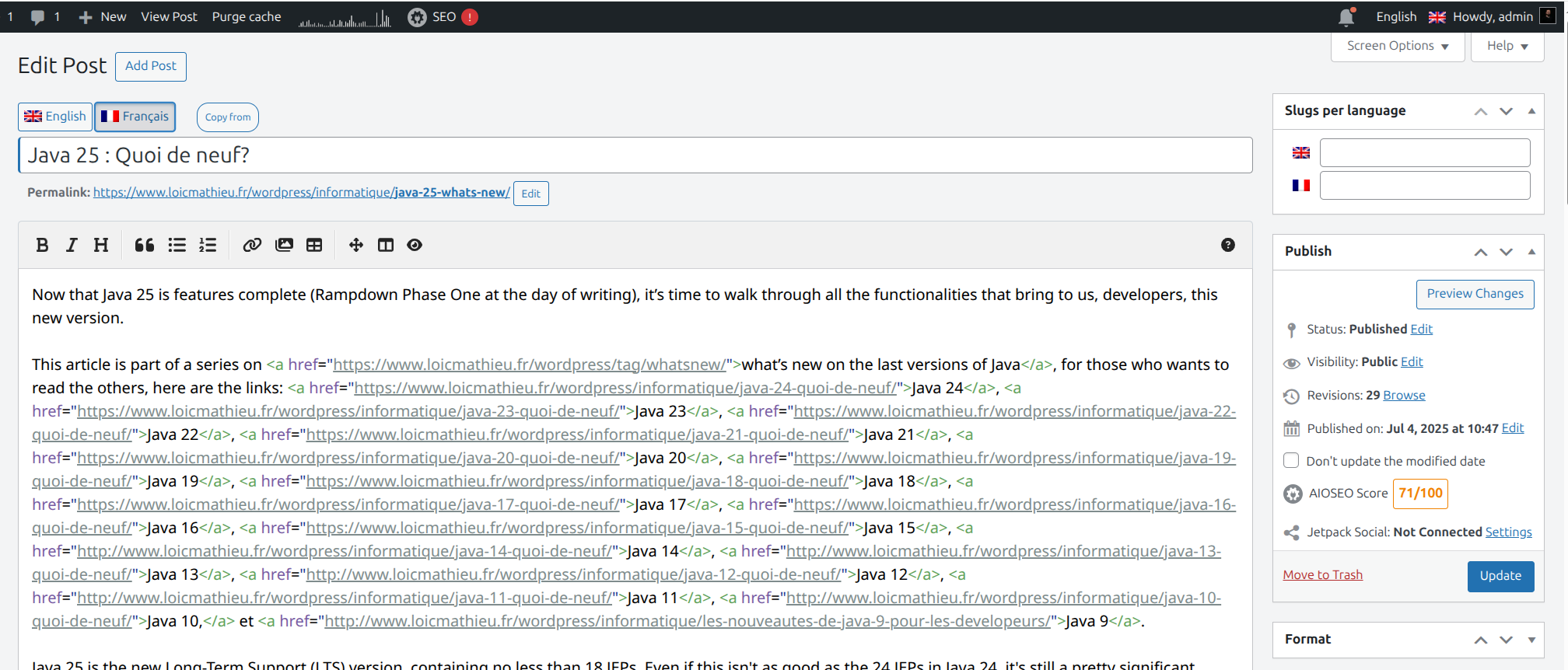Move Slugs per language panel down
The height and width of the screenshot is (670, 1568).
[x=1507, y=111]
